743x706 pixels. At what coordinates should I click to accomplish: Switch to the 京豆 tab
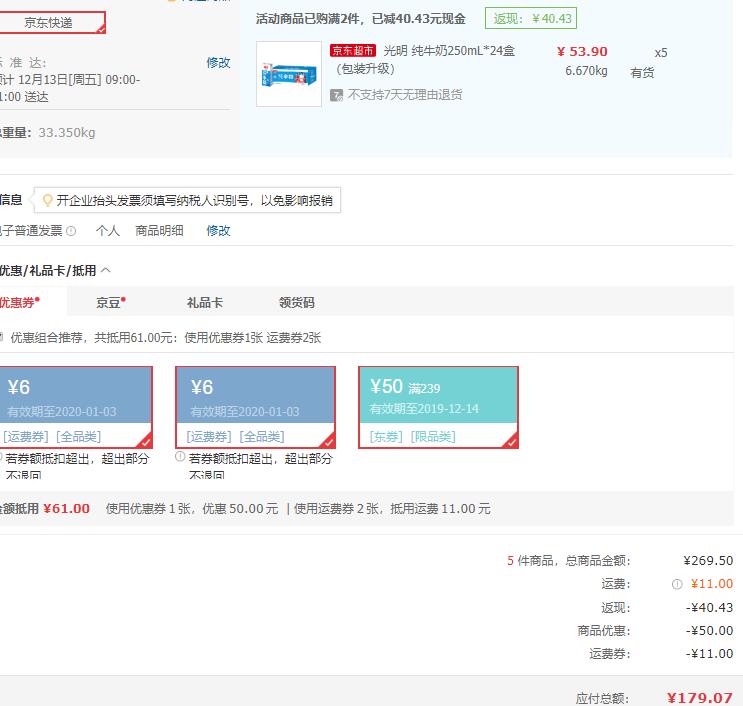coord(110,302)
